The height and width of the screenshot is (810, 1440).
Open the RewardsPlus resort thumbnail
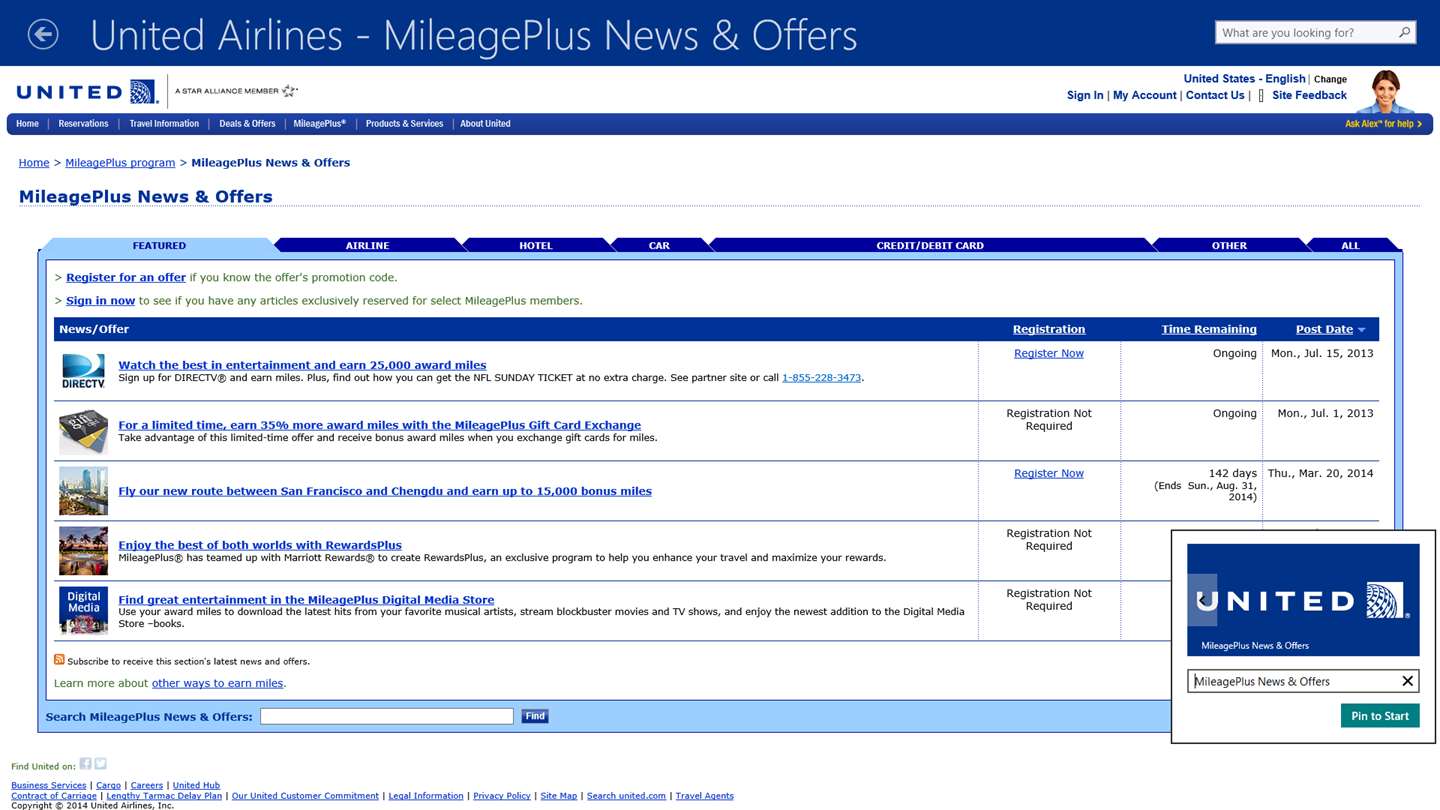click(x=83, y=551)
